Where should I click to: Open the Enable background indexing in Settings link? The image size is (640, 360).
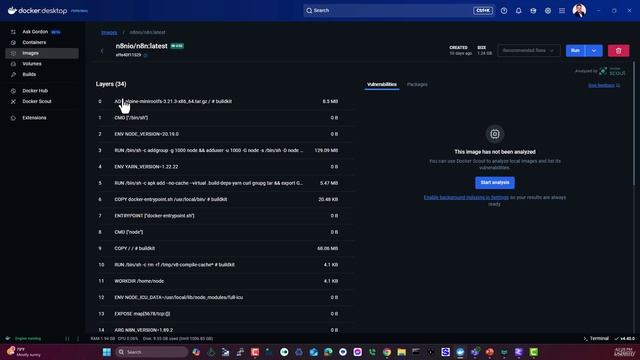pyautogui.click(x=466, y=198)
